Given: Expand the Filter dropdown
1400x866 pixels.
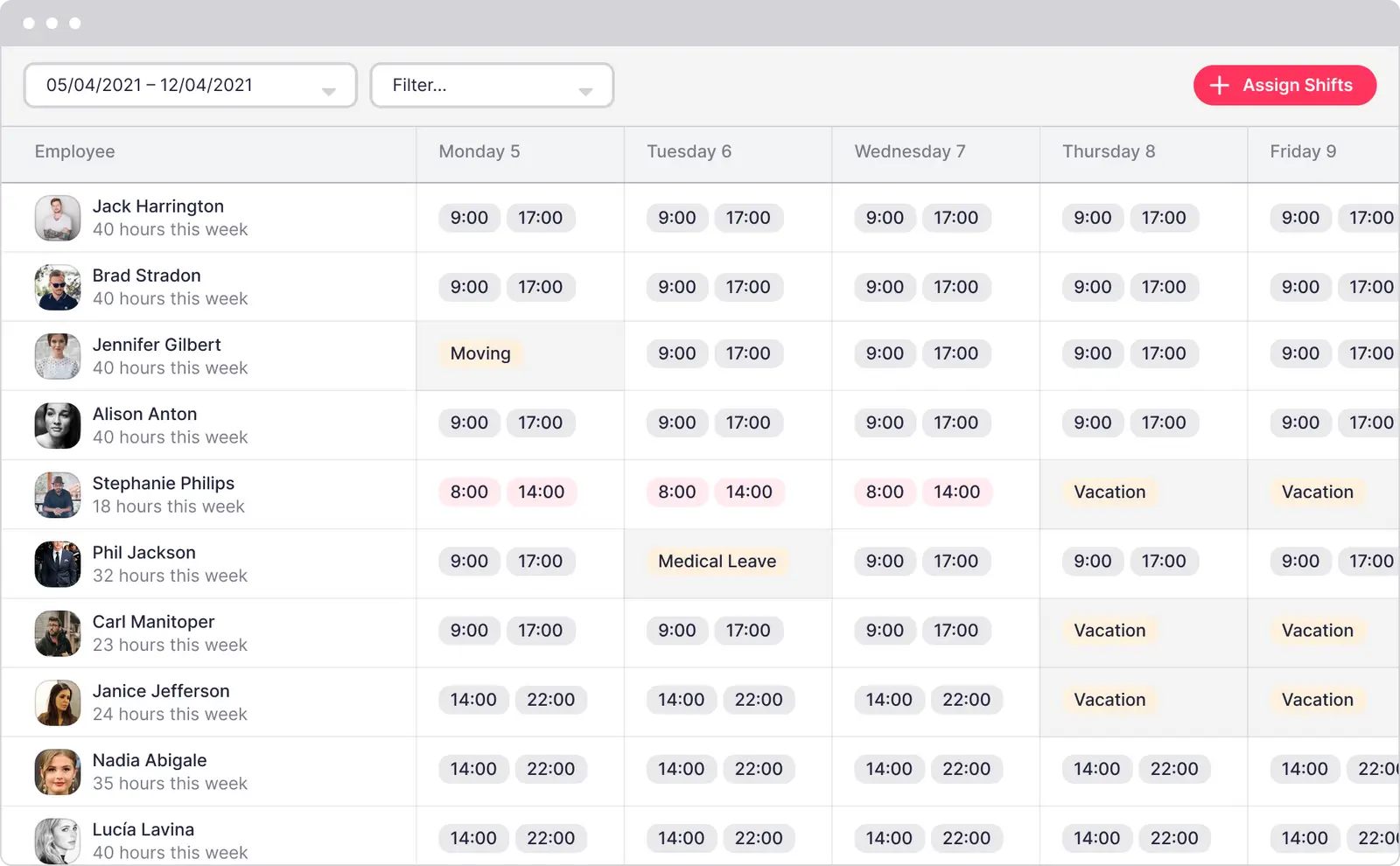Looking at the screenshot, I should tap(492, 85).
